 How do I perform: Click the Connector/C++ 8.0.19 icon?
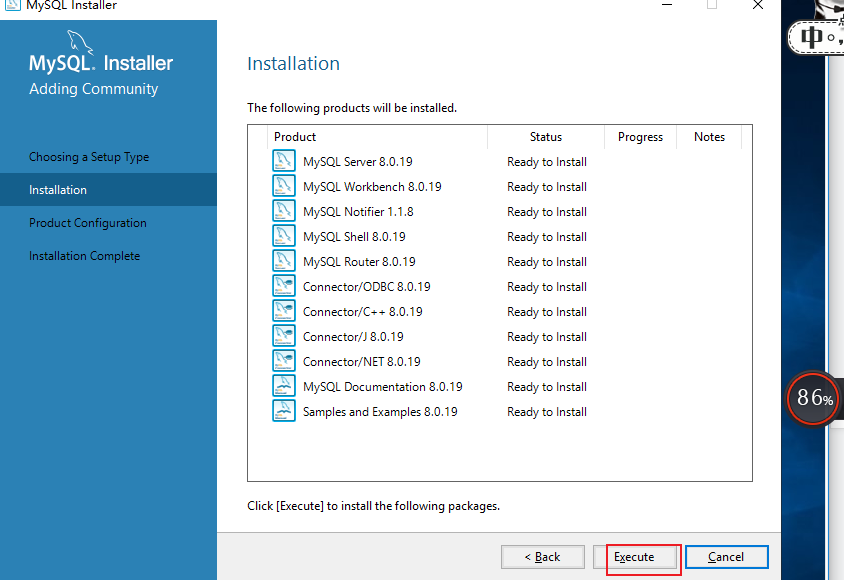coord(285,311)
